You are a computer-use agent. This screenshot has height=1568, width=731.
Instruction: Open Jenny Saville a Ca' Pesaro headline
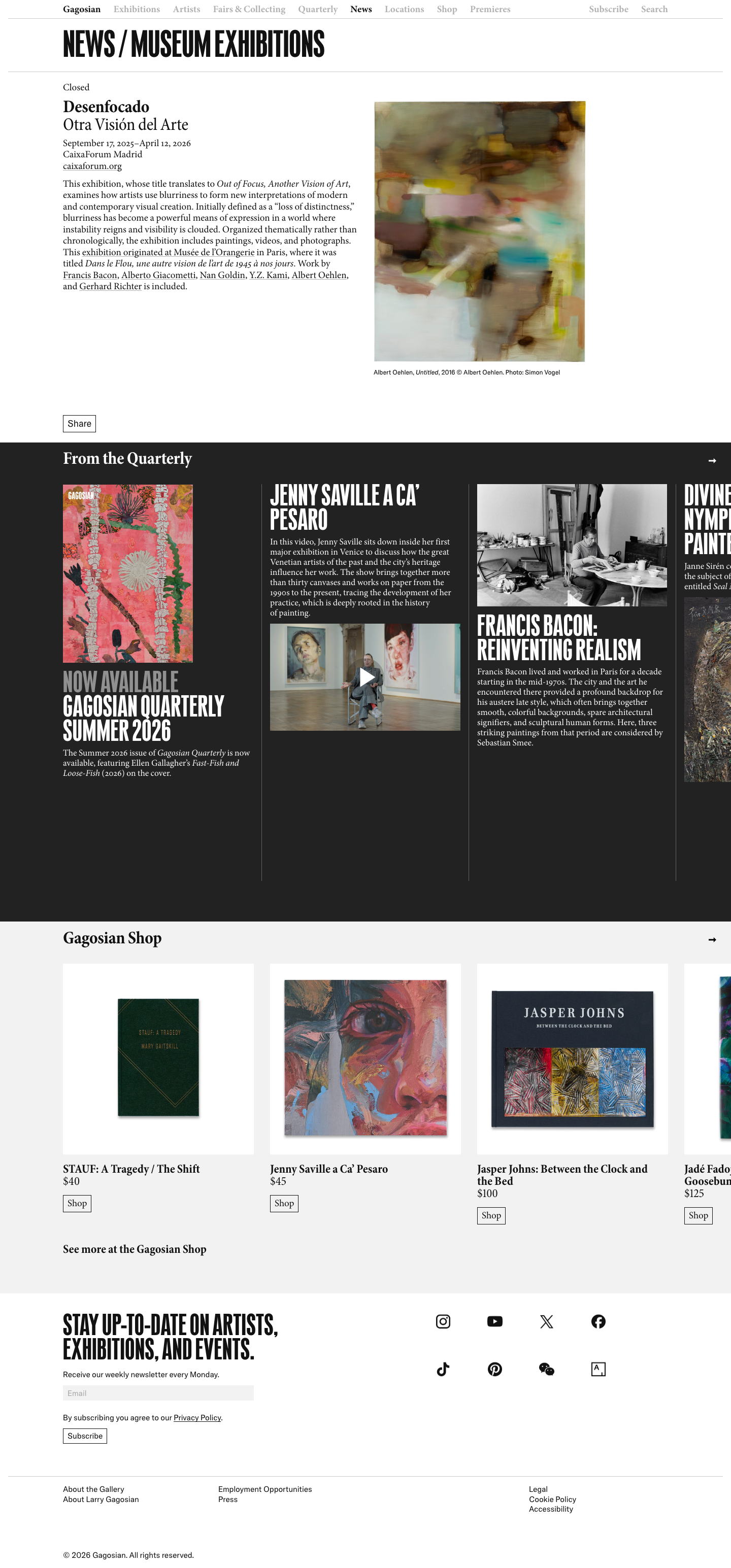pos(345,507)
